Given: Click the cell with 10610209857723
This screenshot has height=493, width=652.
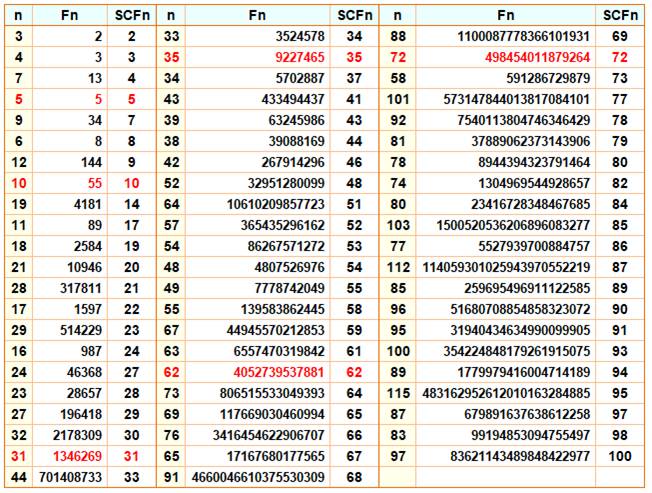Looking at the screenshot, I should click(x=272, y=204).
